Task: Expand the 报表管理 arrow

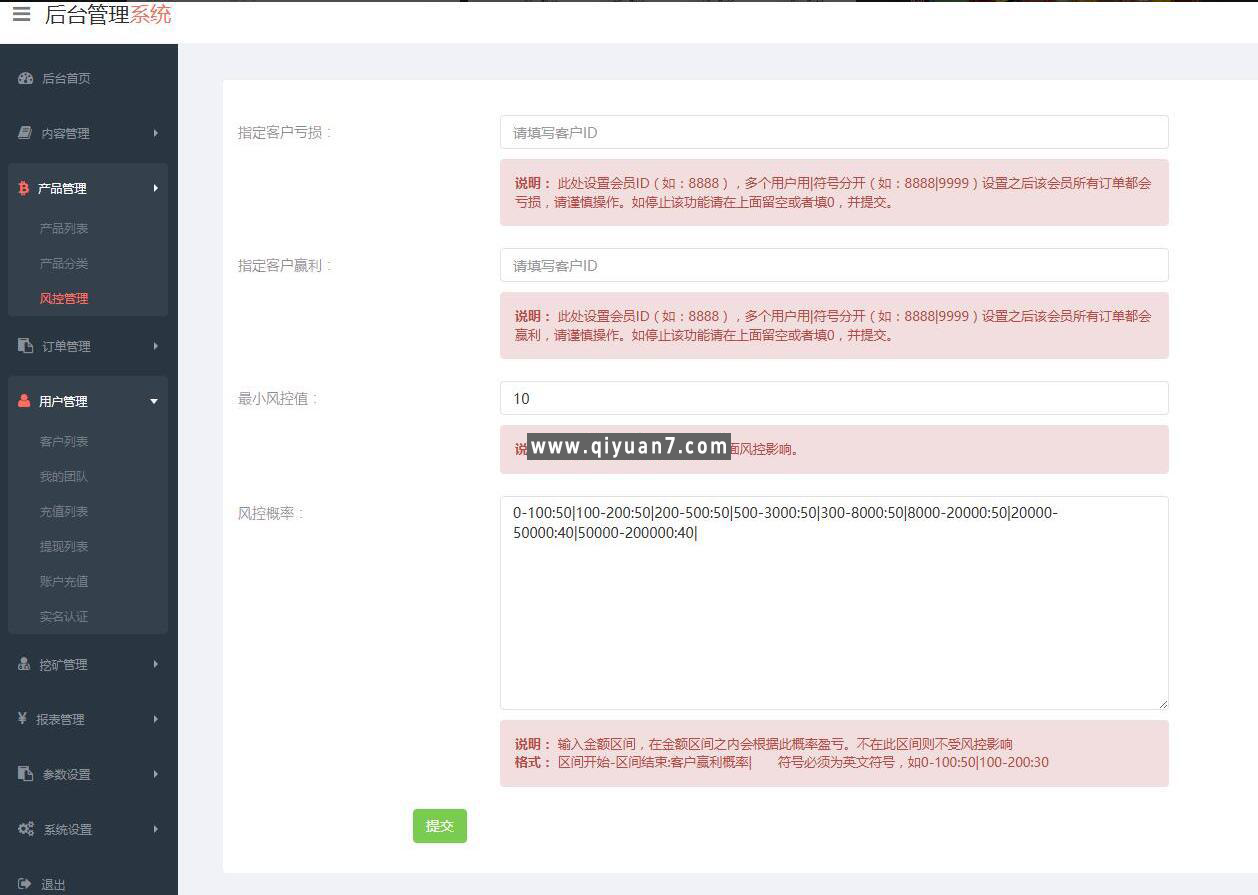Action: click(x=155, y=719)
